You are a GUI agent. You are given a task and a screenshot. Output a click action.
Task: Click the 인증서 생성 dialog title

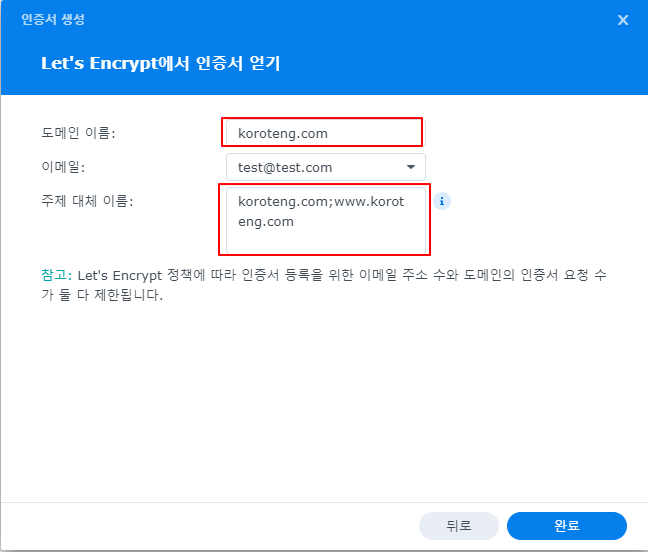53,19
